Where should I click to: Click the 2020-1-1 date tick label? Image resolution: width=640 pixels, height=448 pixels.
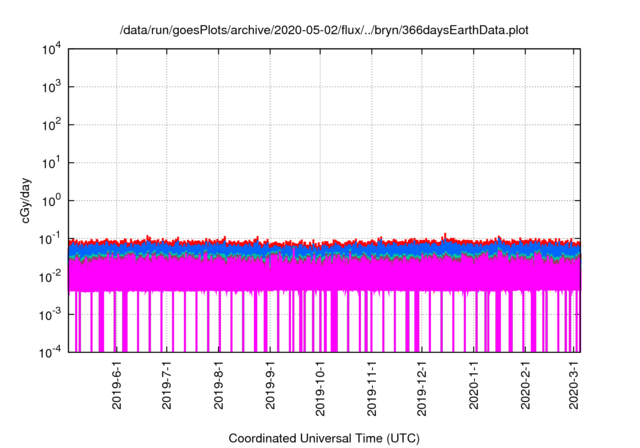pos(473,385)
